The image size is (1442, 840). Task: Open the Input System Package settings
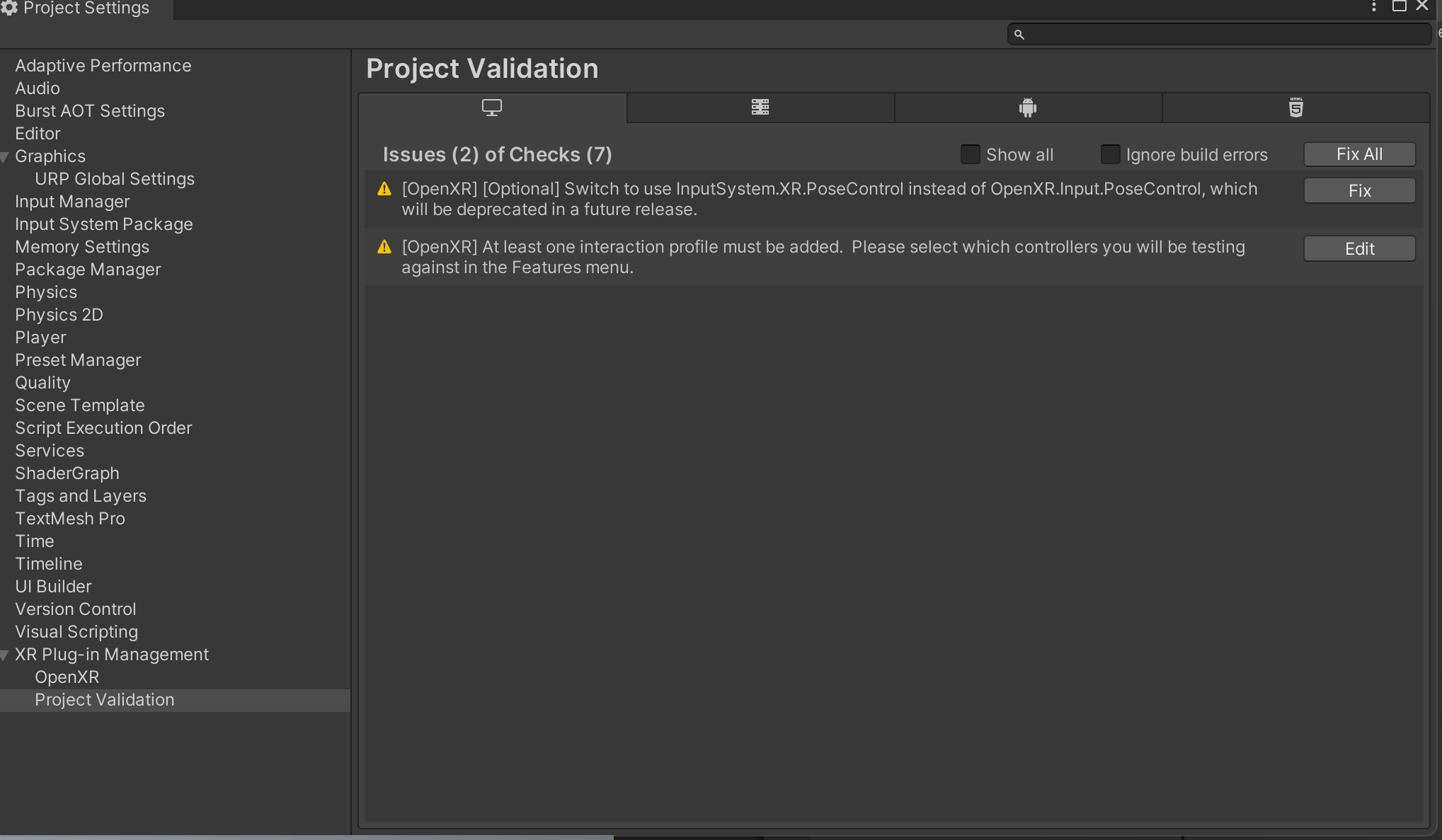coord(104,224)
